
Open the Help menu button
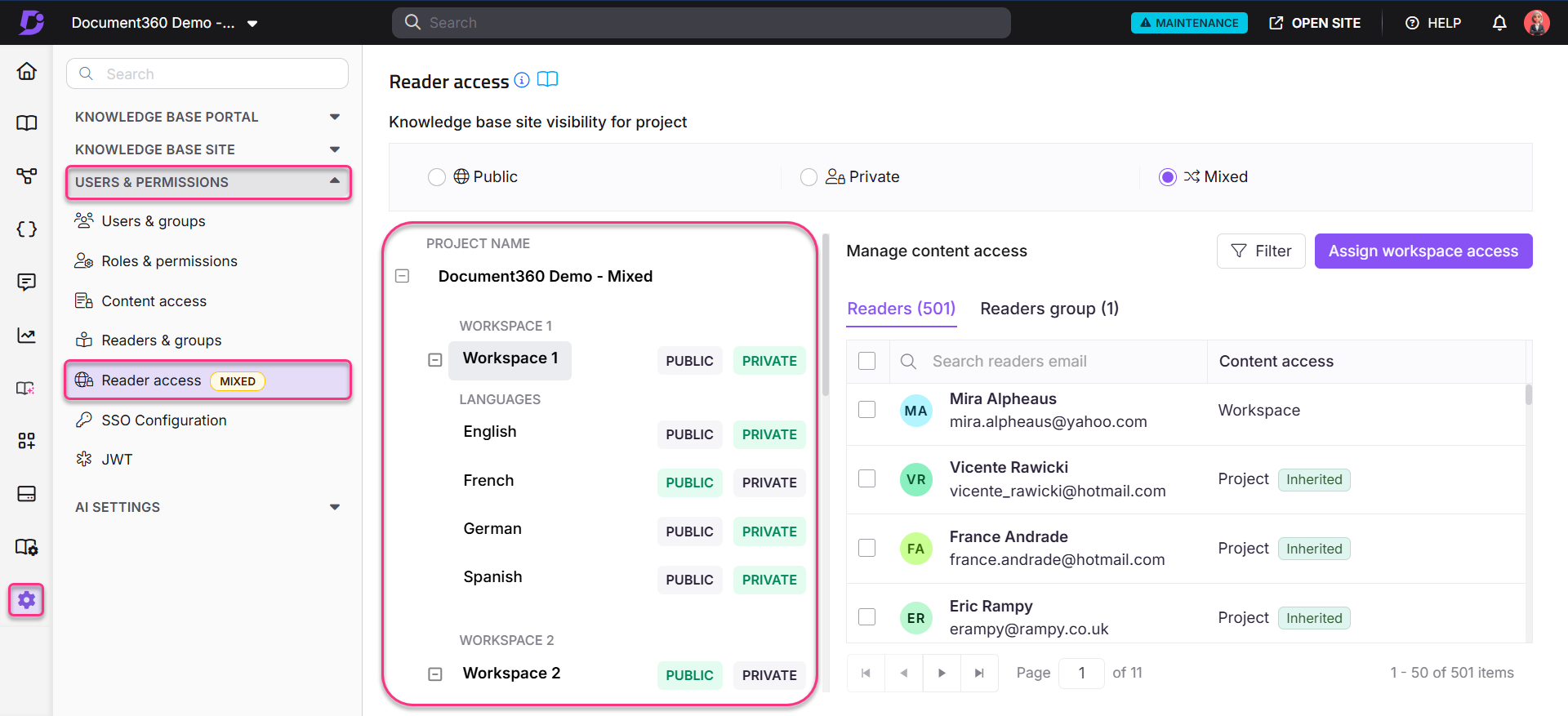[1433, 23]
